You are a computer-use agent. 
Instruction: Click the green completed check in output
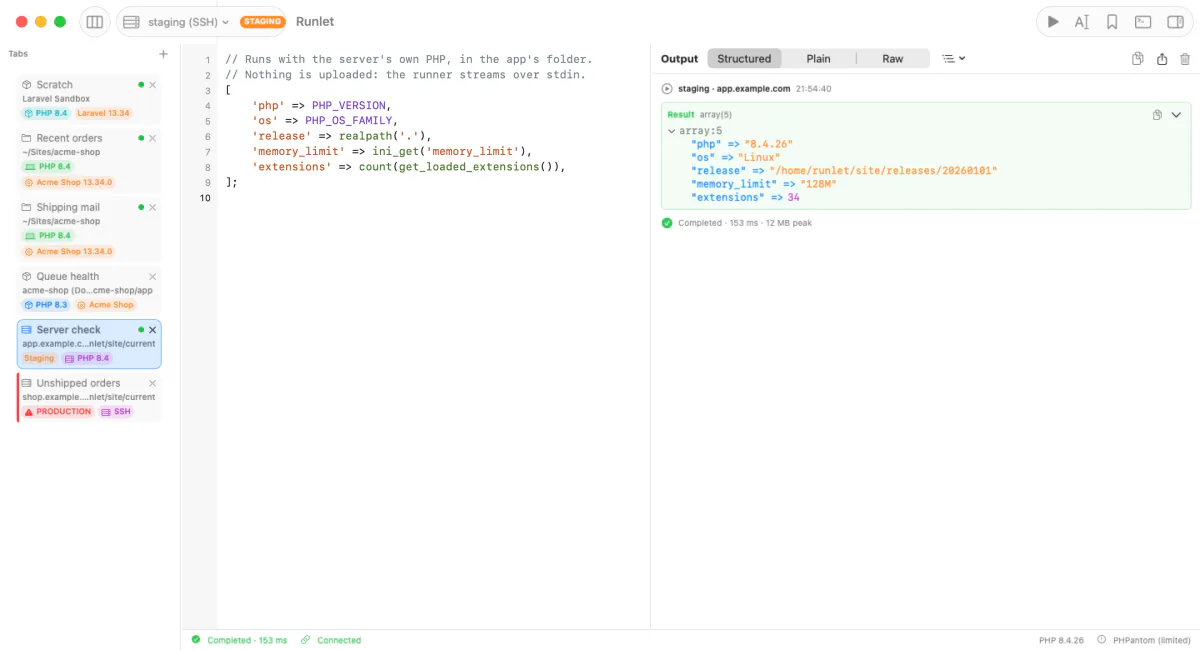tap(667, 223)
